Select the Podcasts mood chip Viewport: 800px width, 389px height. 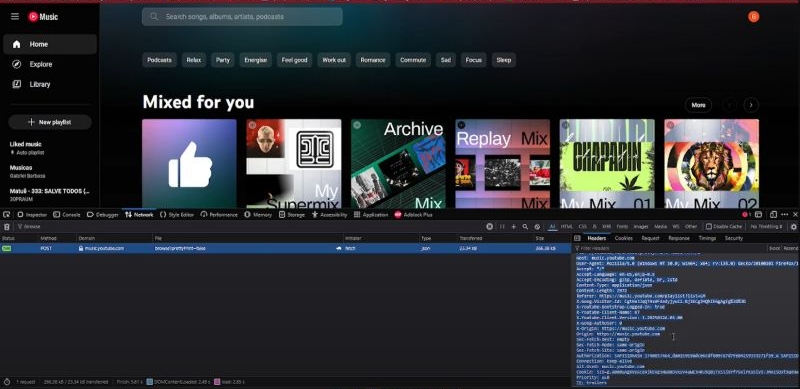coord(160,60)
